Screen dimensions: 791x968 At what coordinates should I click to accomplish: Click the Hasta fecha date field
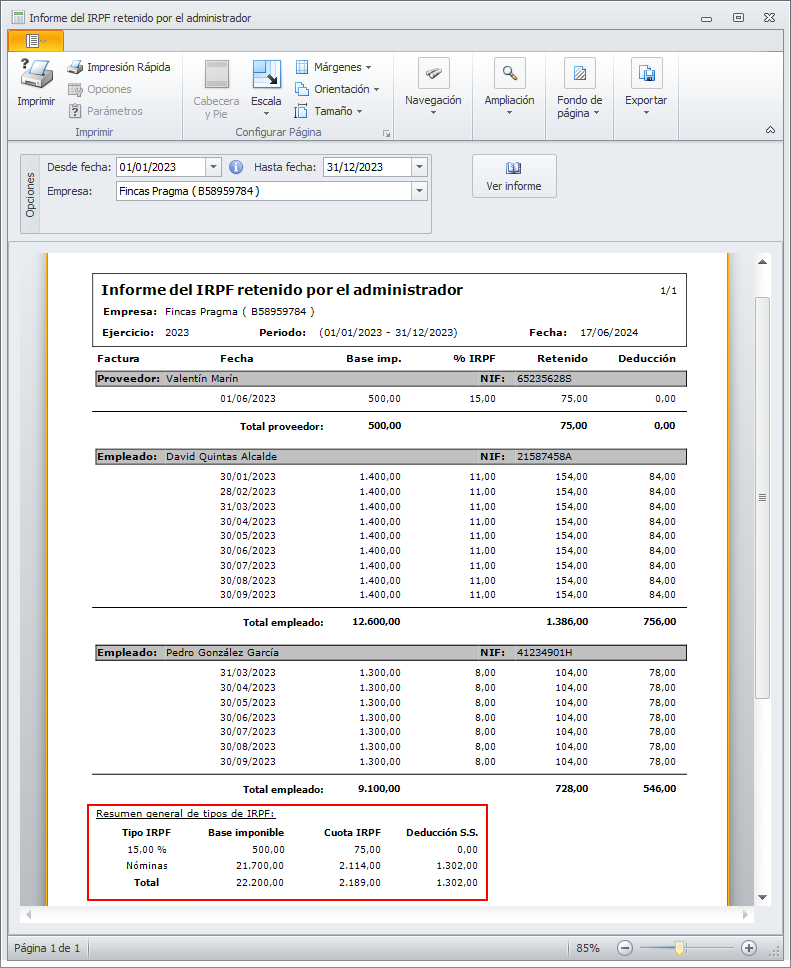(x=365, y=167)
